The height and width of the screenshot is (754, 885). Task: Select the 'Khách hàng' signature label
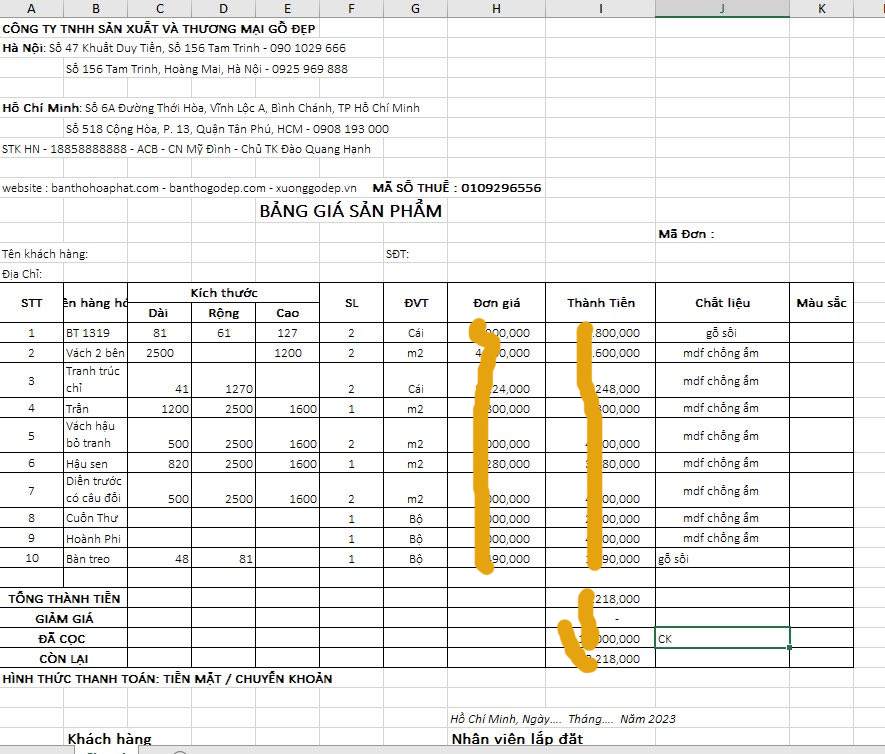pos(109,739)
